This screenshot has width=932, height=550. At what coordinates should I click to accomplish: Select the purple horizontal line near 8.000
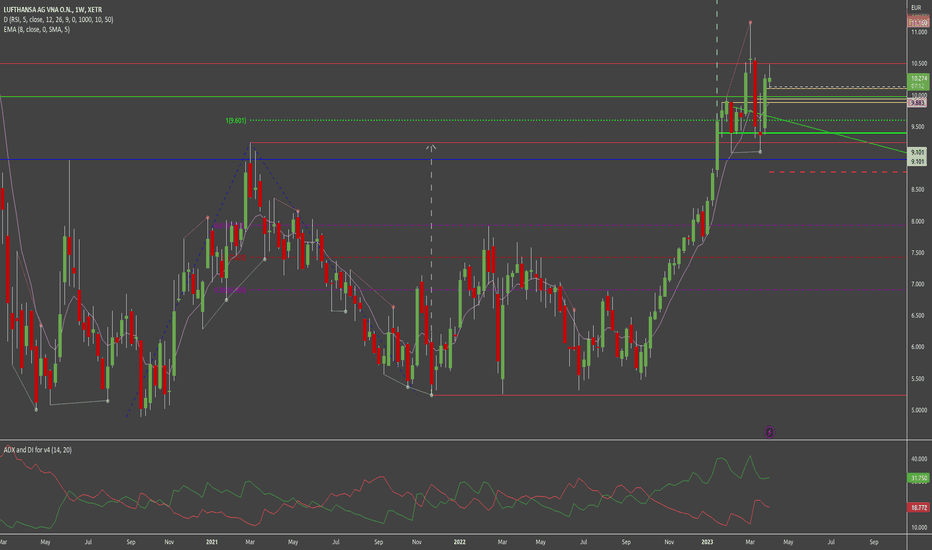[559, 225]
